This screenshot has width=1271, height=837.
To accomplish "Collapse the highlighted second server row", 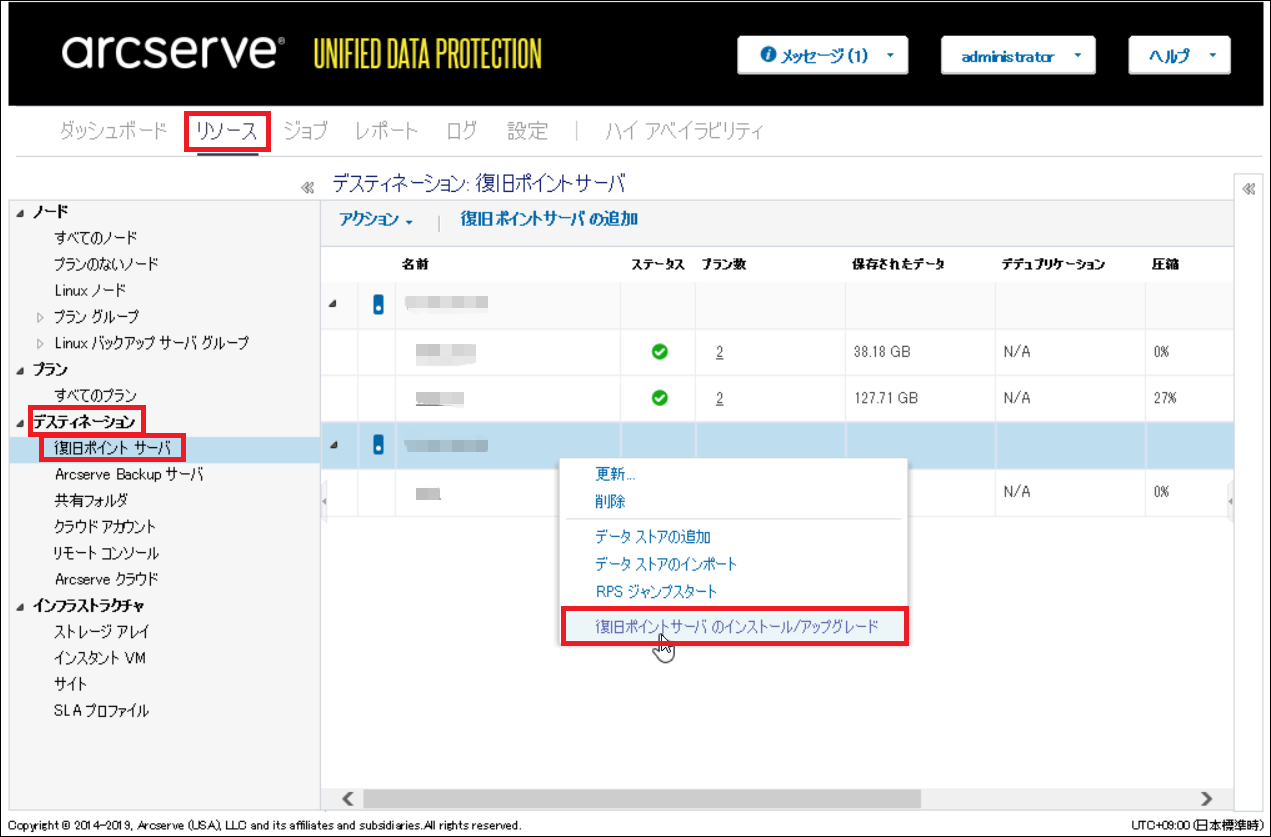I will tap(334, 445).
